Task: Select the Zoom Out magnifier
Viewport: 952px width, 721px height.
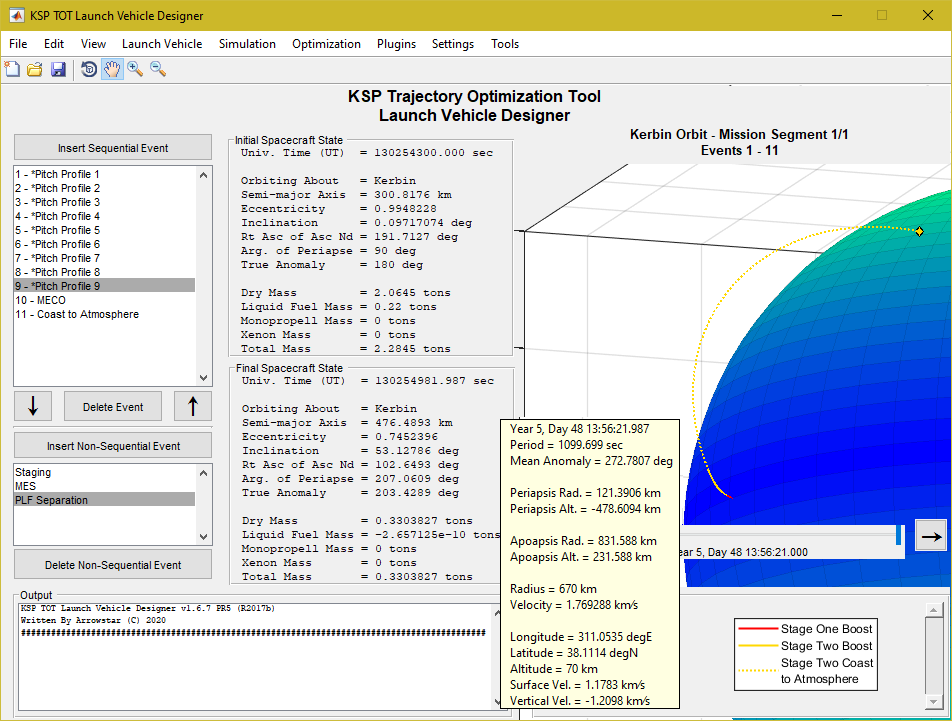Action: coord(158,69)
